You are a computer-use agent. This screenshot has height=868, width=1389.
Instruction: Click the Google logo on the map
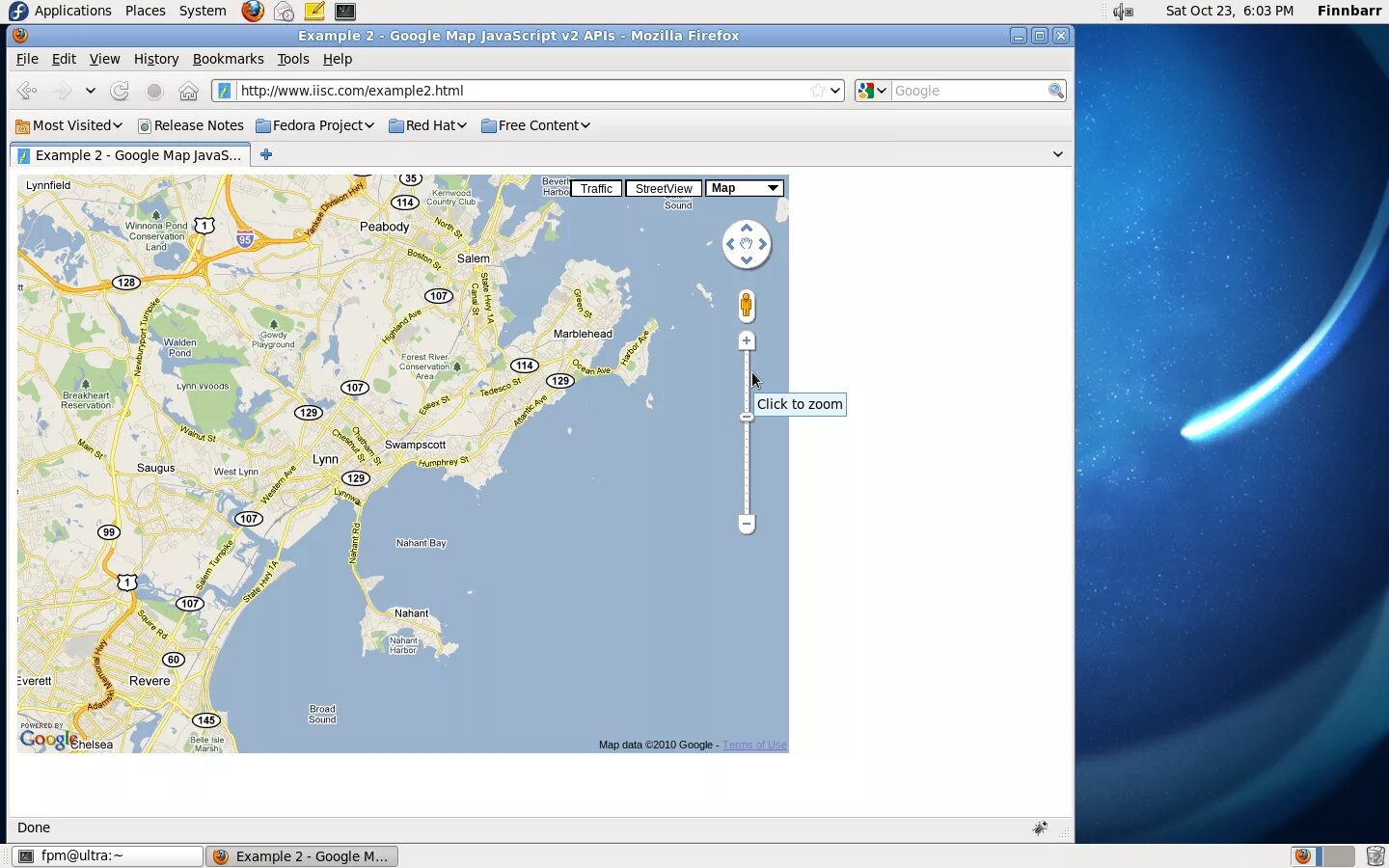pyautogui.click(x=48, y=739)
